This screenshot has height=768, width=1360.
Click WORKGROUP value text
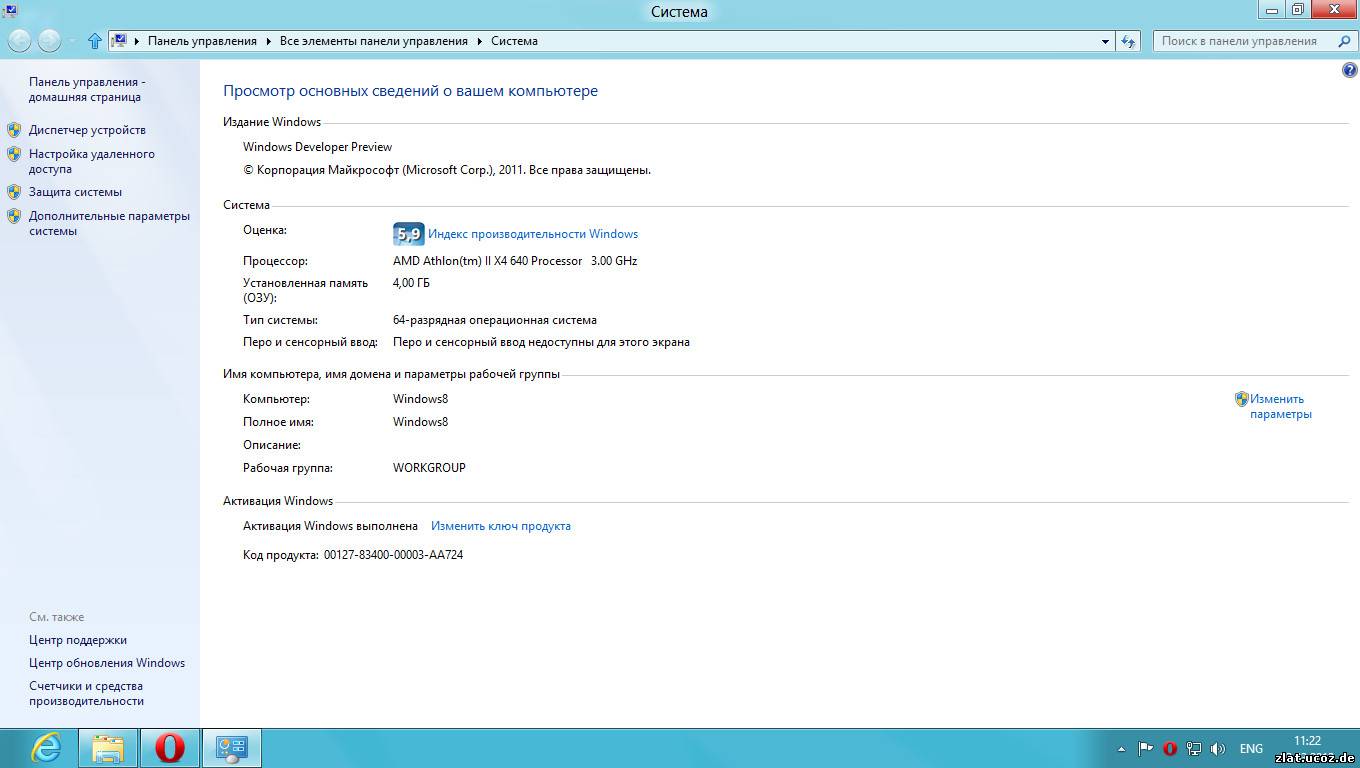point(429,468)
